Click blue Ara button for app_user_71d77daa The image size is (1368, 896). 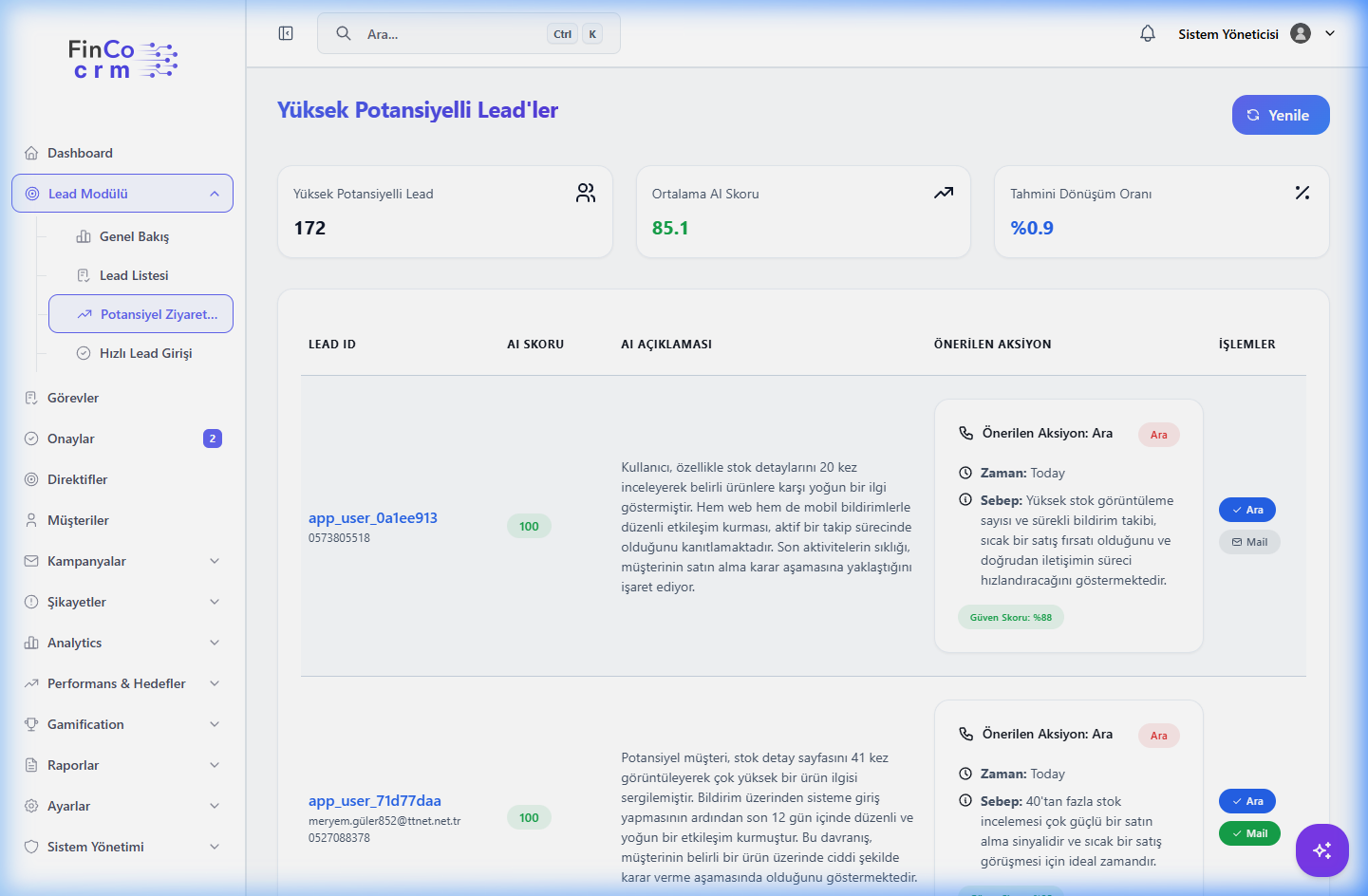tap(1247, 801)
